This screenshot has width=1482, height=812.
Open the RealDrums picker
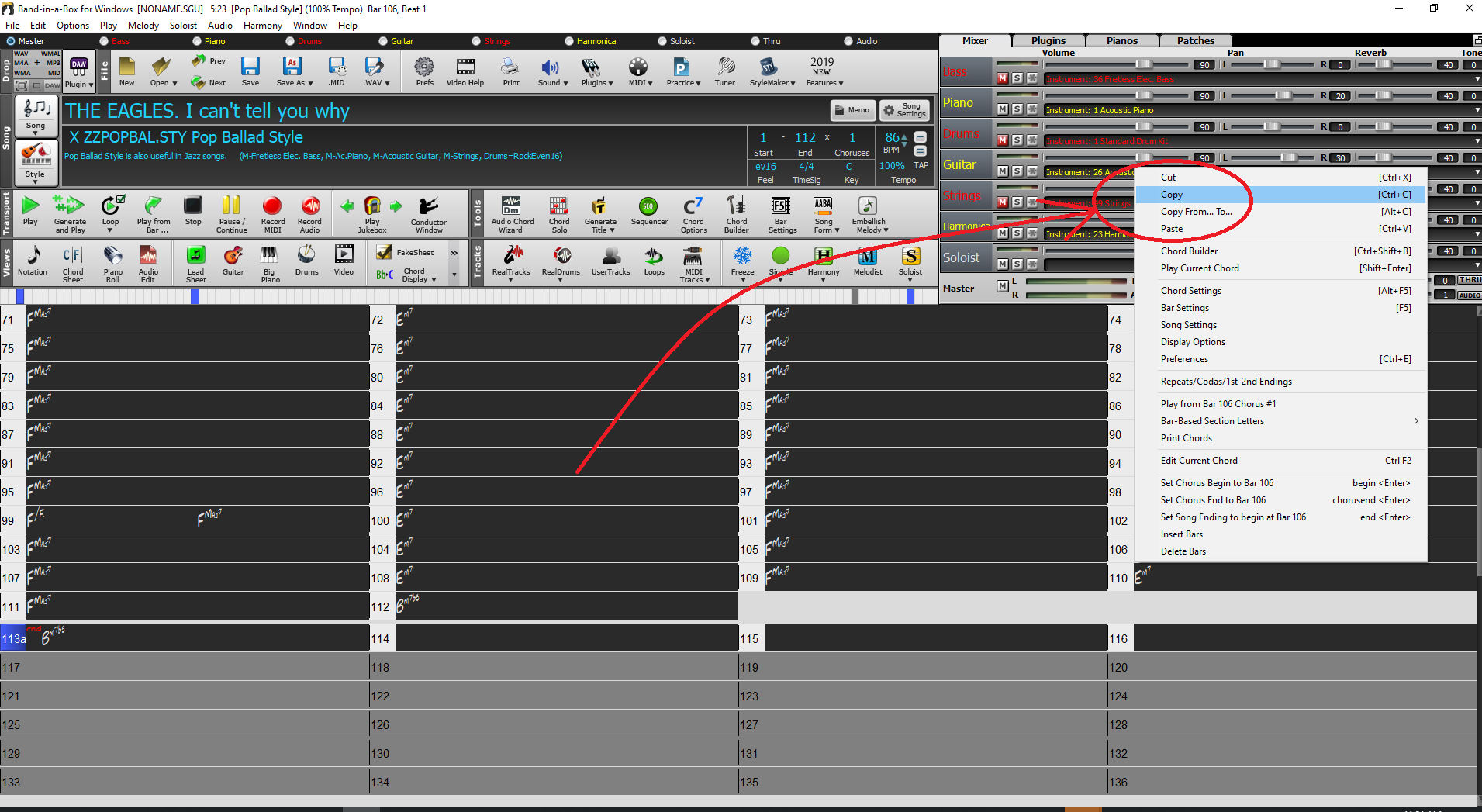tap(561, 262)
